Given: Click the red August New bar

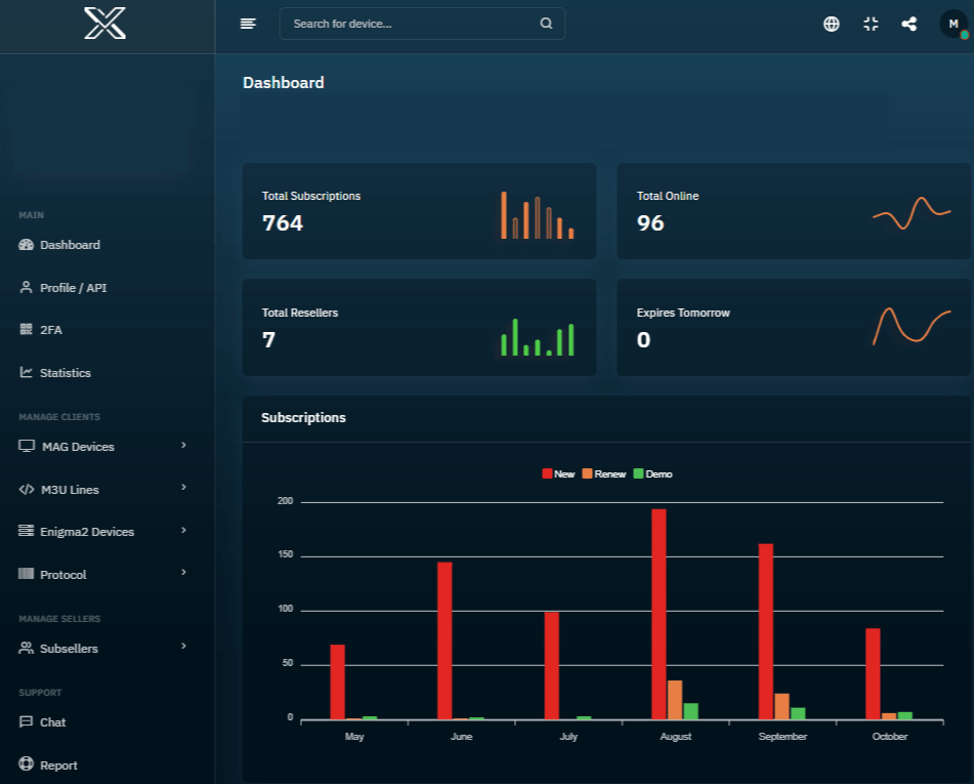Looking at the screenshot, I should [659, 613].
